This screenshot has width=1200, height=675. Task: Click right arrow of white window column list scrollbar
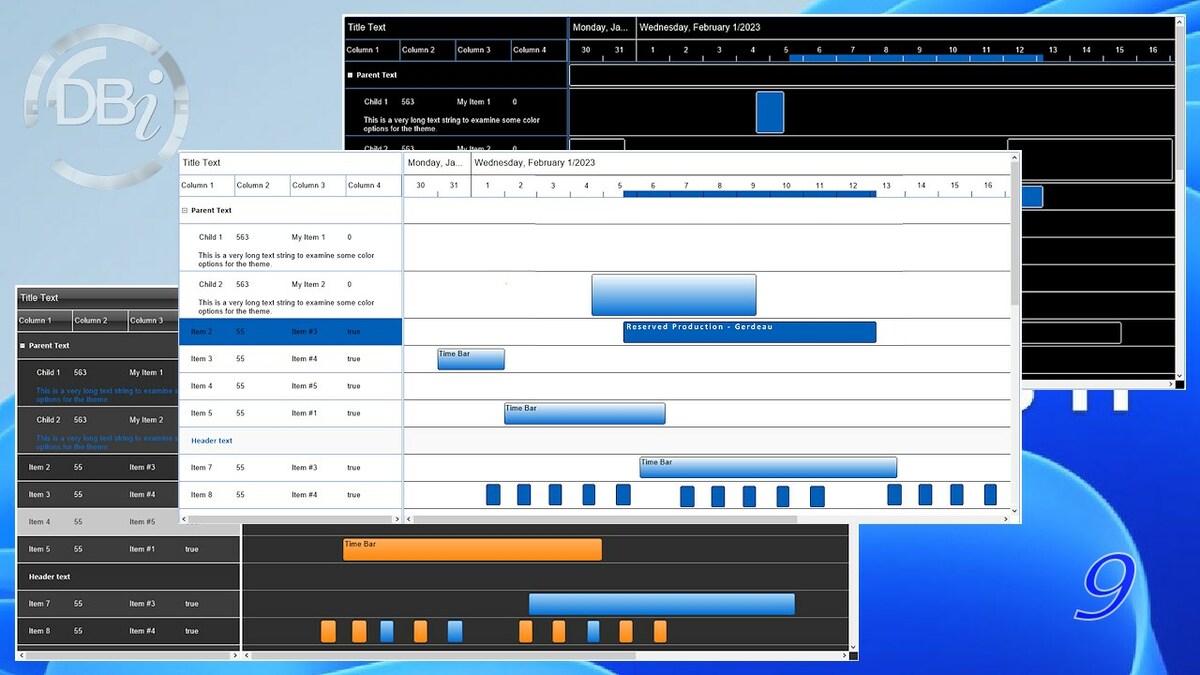(x=397, y=519)
